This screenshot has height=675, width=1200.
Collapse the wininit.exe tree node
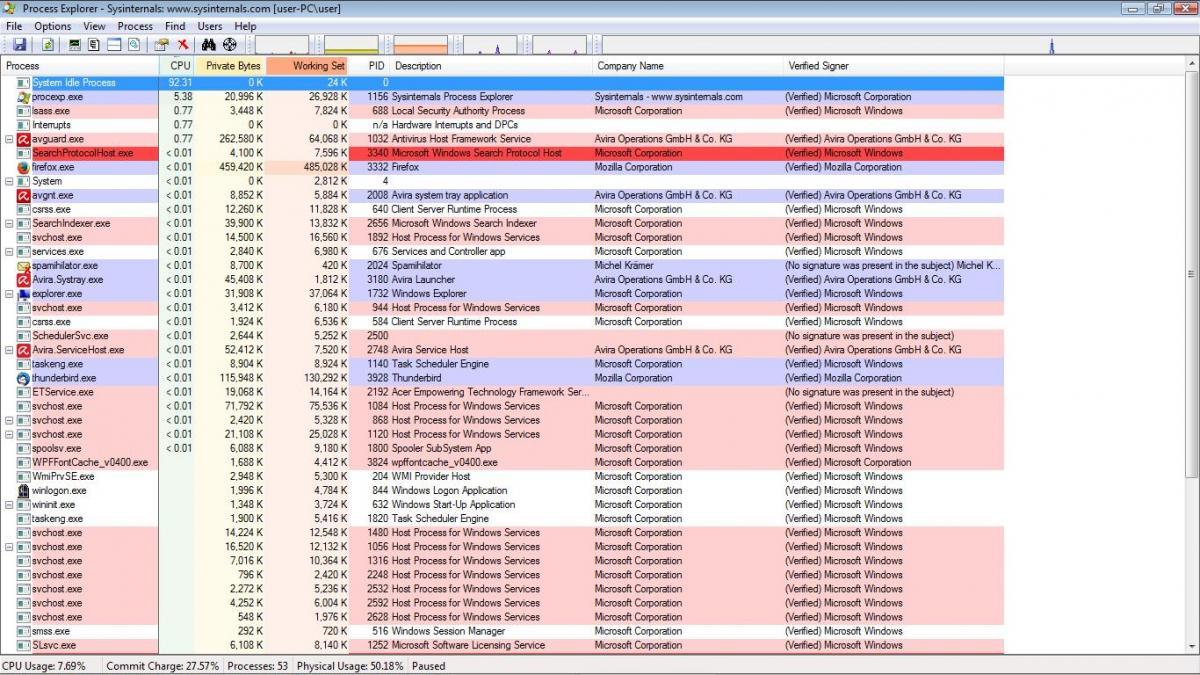[x=9, y=505]
